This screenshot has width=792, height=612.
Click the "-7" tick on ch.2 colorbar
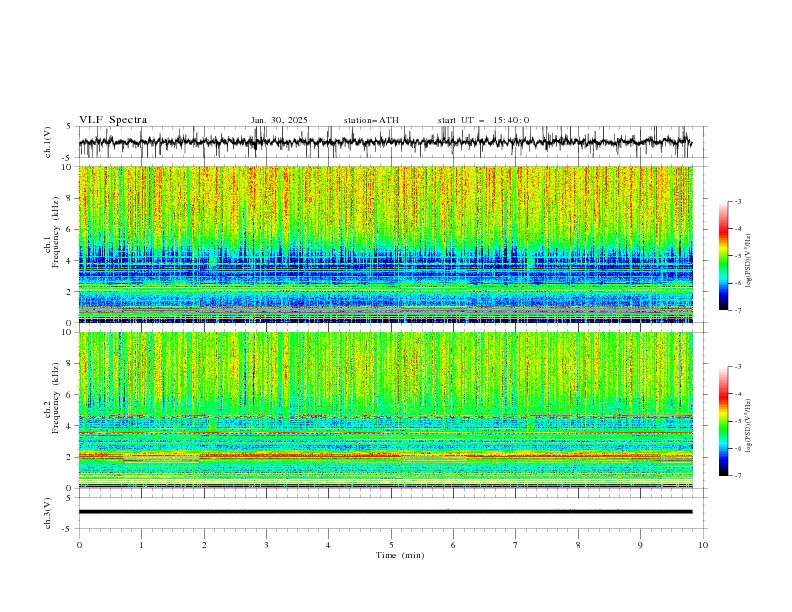(737, 476)
